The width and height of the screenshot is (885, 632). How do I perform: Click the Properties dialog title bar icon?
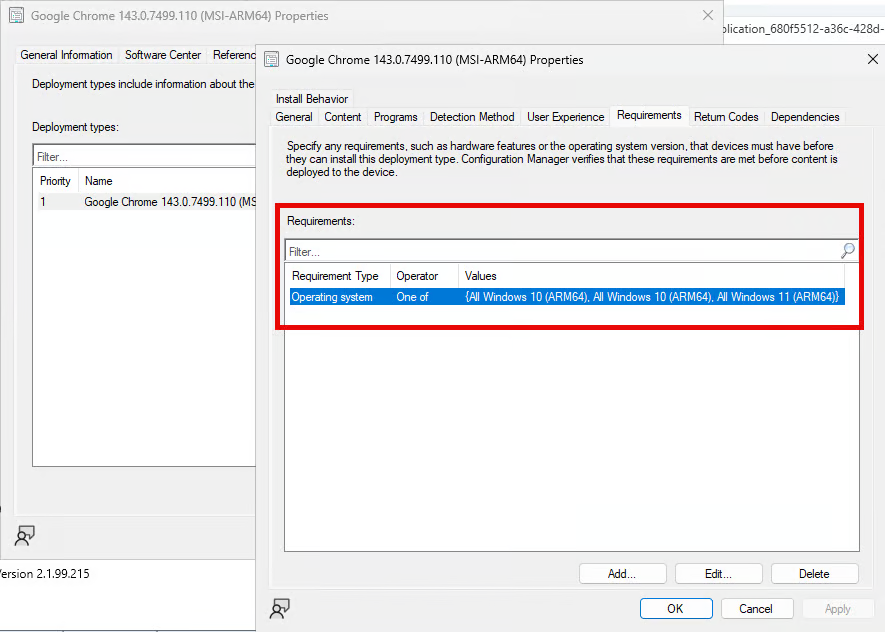(x=271, y=60)
